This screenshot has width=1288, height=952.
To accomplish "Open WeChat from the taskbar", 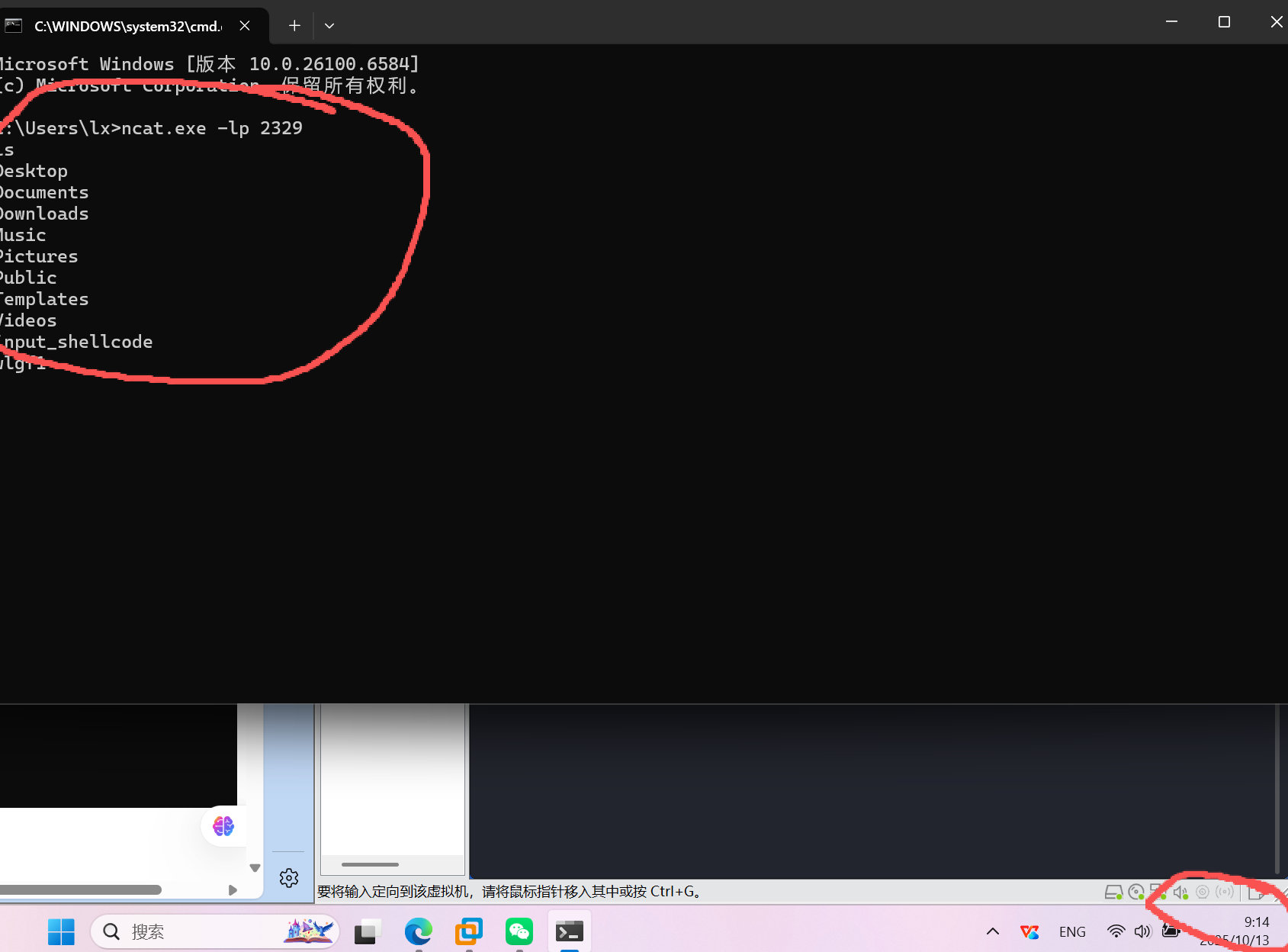I will (519, 931).
